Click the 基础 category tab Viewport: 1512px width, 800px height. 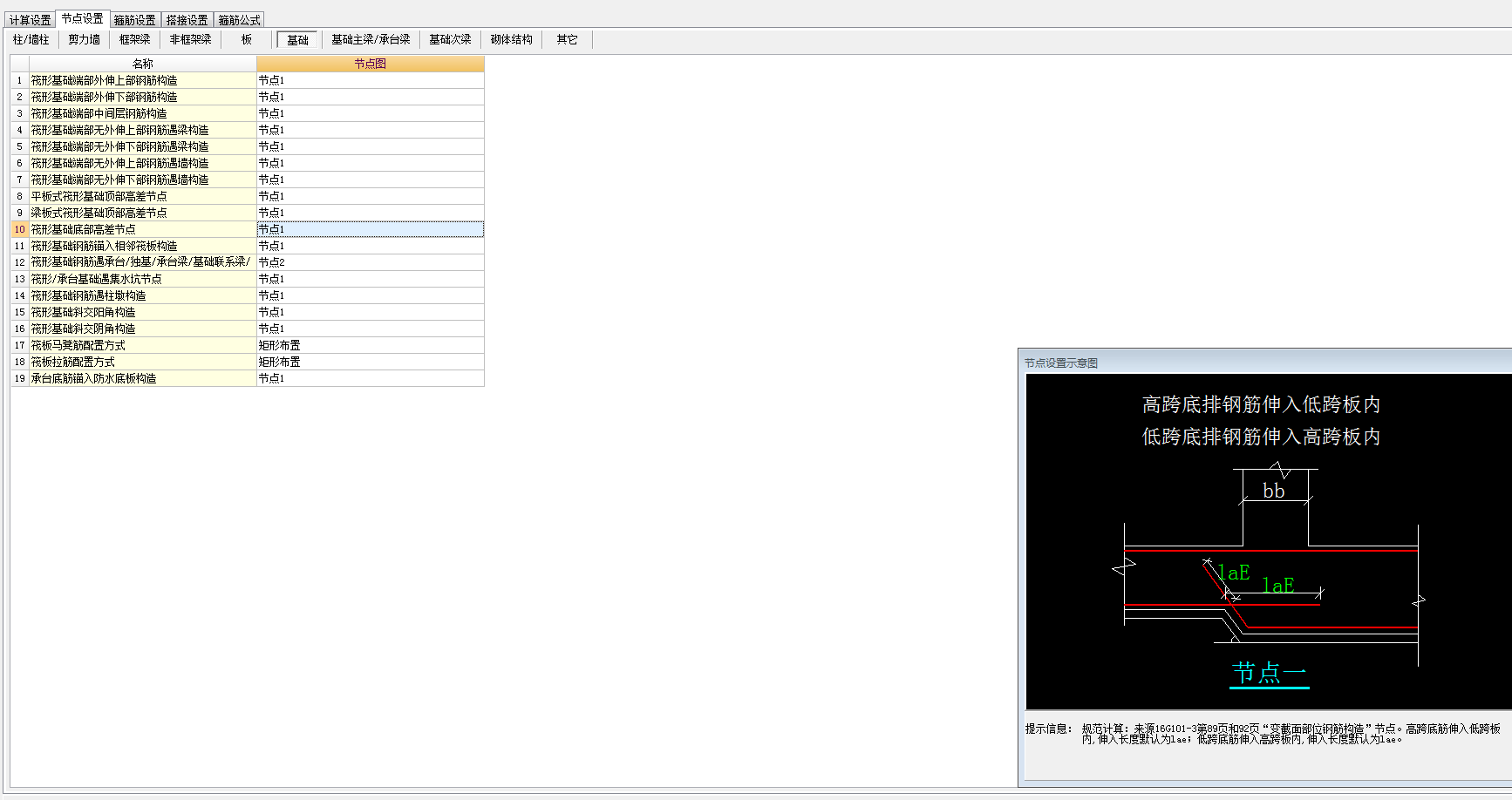pos(297,39)
